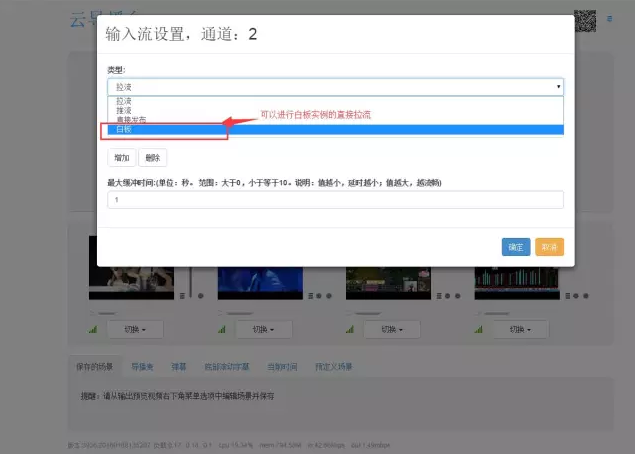Open menu icon beside the sepia photo channel
This screenshot has height=454, width=635.
[182, 296]
